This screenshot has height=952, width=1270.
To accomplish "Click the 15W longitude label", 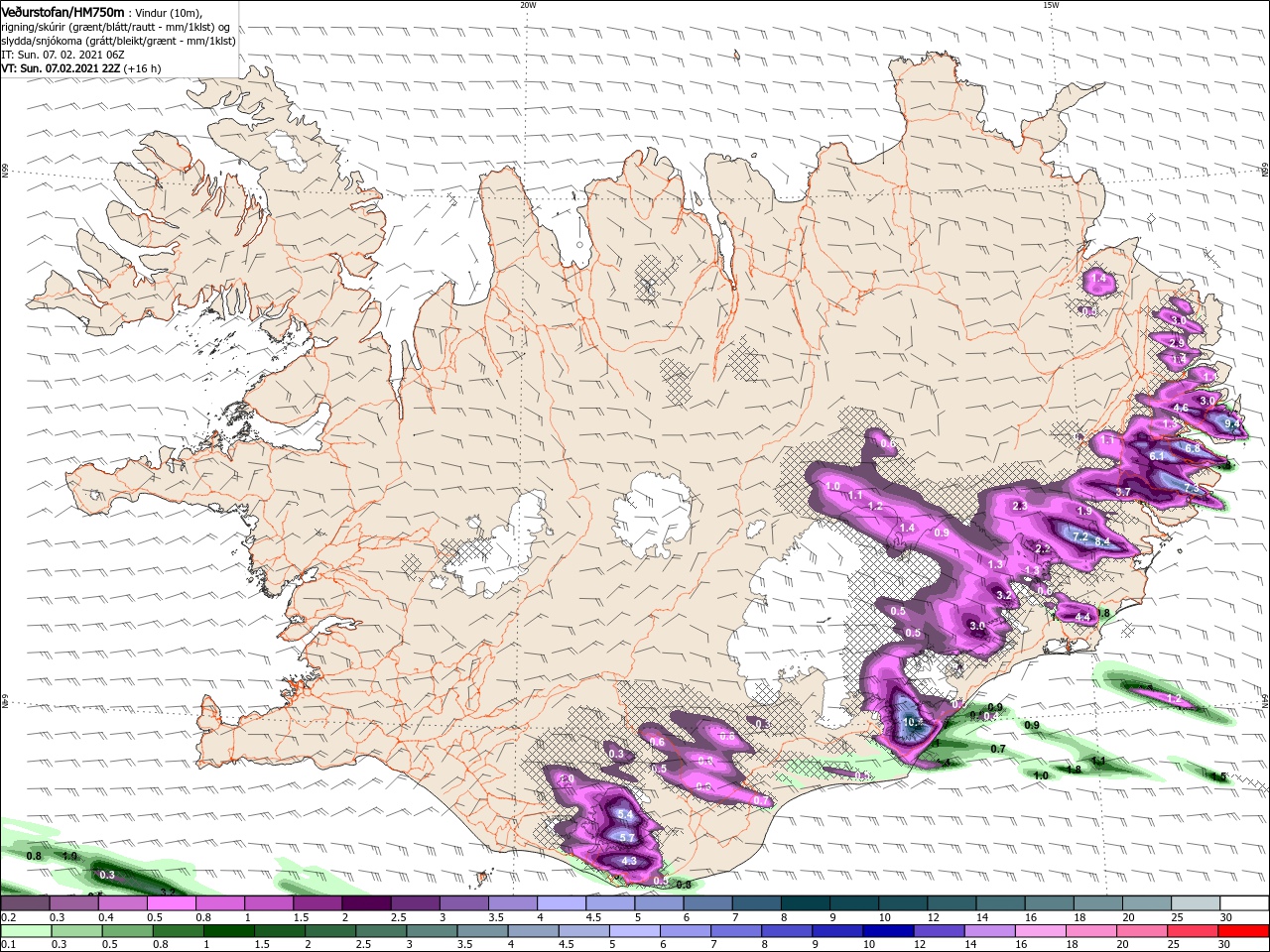I will click(x=1051, y=5).
